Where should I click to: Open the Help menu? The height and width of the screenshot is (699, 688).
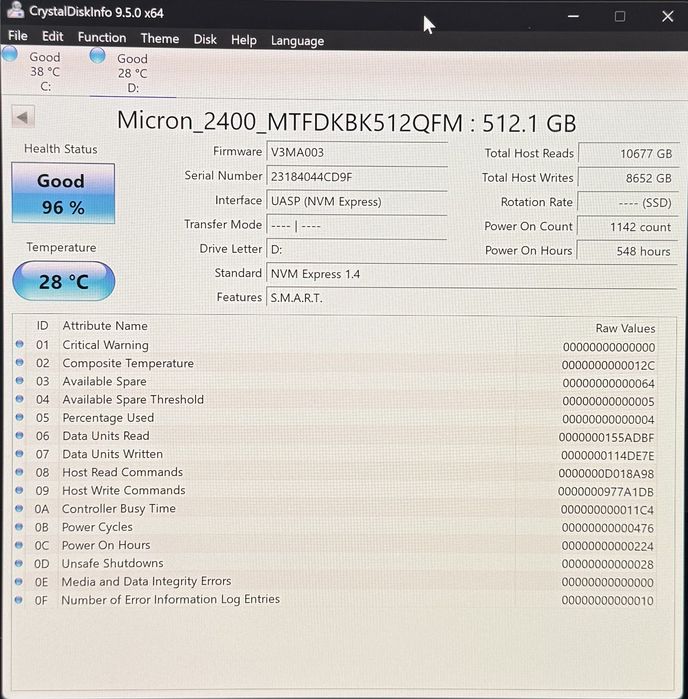(x=243, y=40)
